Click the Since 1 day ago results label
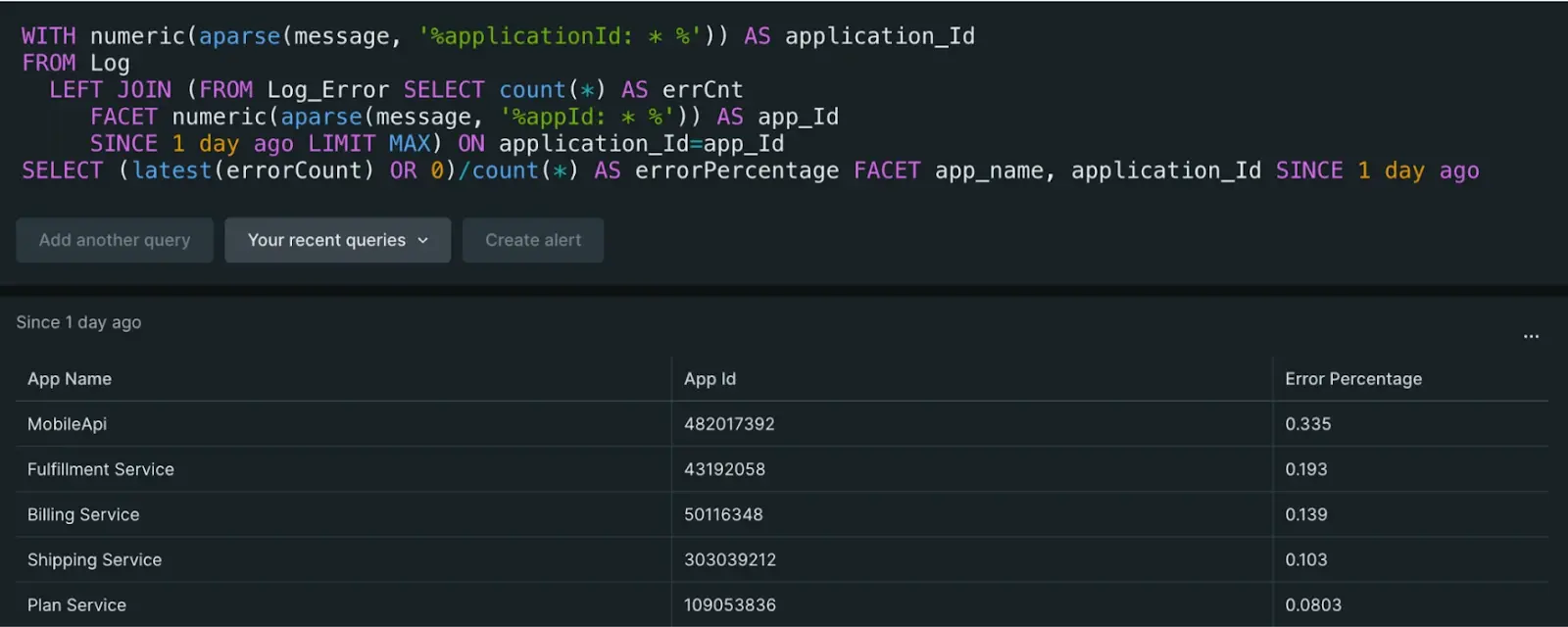1568x627 pixels. pos(78,322)
